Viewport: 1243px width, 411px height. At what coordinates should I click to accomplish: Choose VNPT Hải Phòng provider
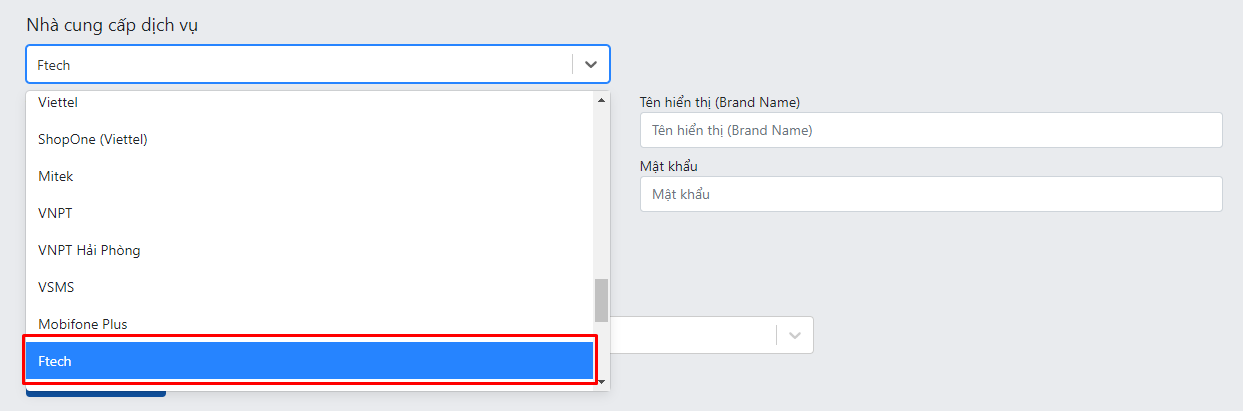310,250
